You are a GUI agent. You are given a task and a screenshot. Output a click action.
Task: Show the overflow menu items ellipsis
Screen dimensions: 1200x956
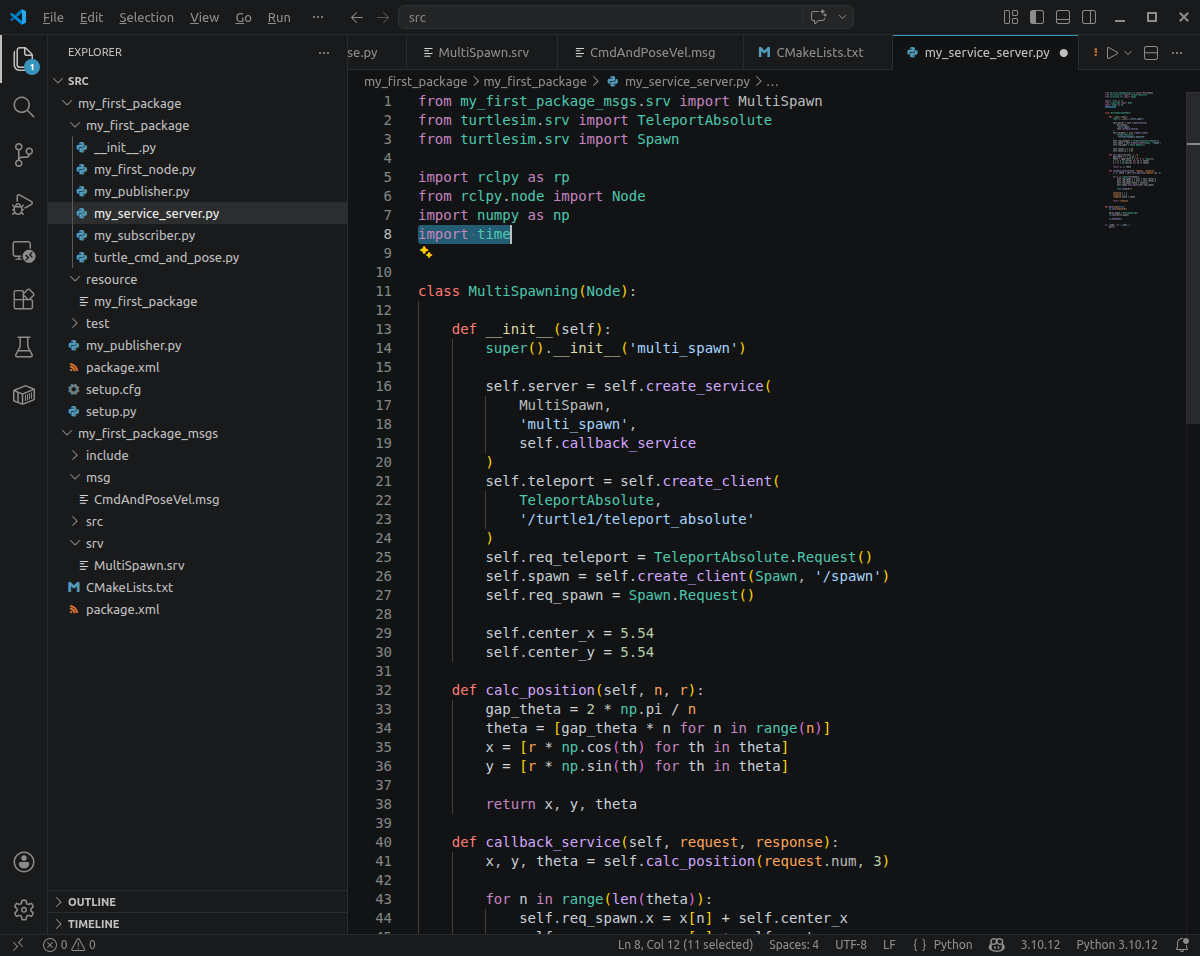tap(318, 17)
